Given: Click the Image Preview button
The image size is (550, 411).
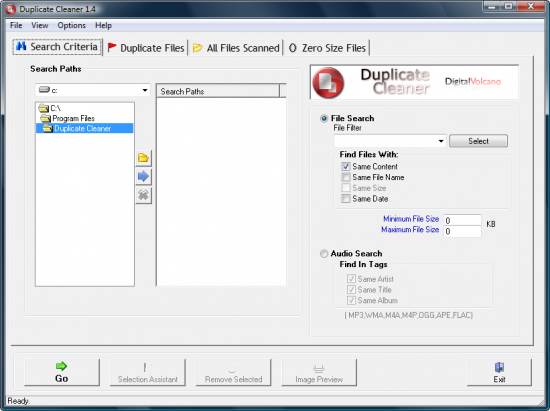Looking at the screenshot, I should [319, 372].
